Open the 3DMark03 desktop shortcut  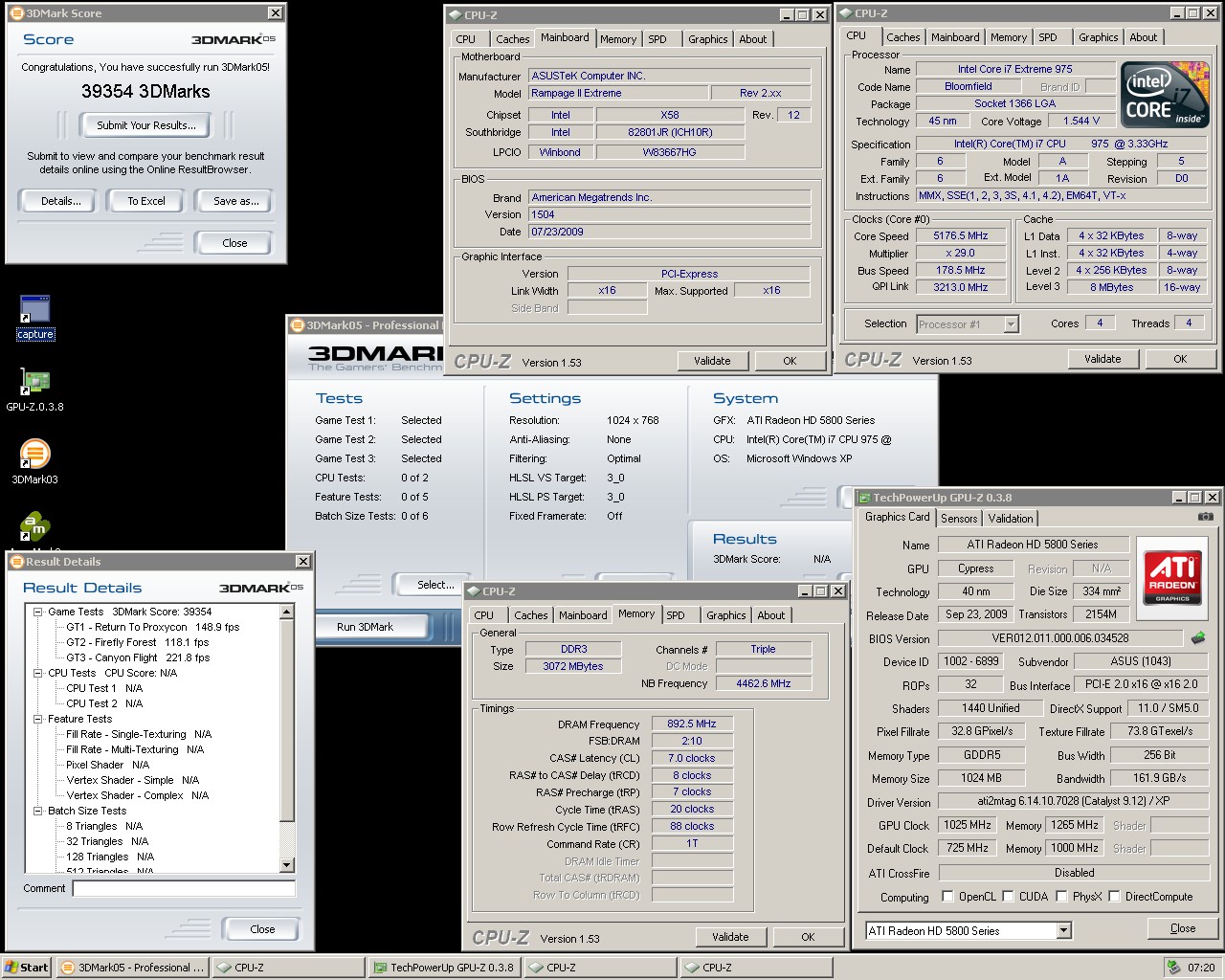[34, 461]
